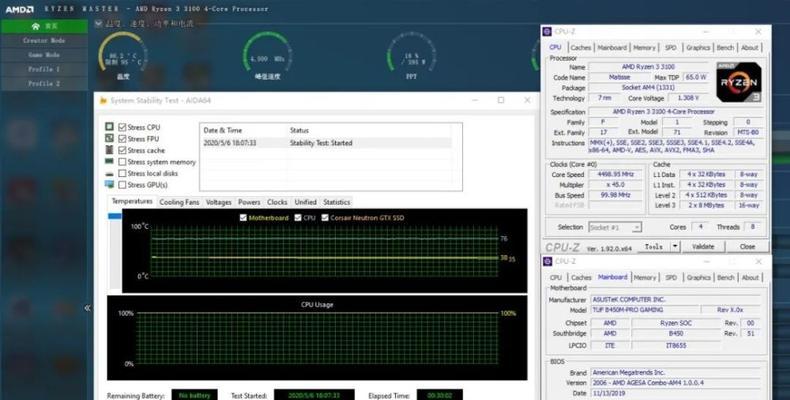This screenshot has height=400, width=790.
Task: Click the Elapsed Time counter display
Action: tap(440, 395)
